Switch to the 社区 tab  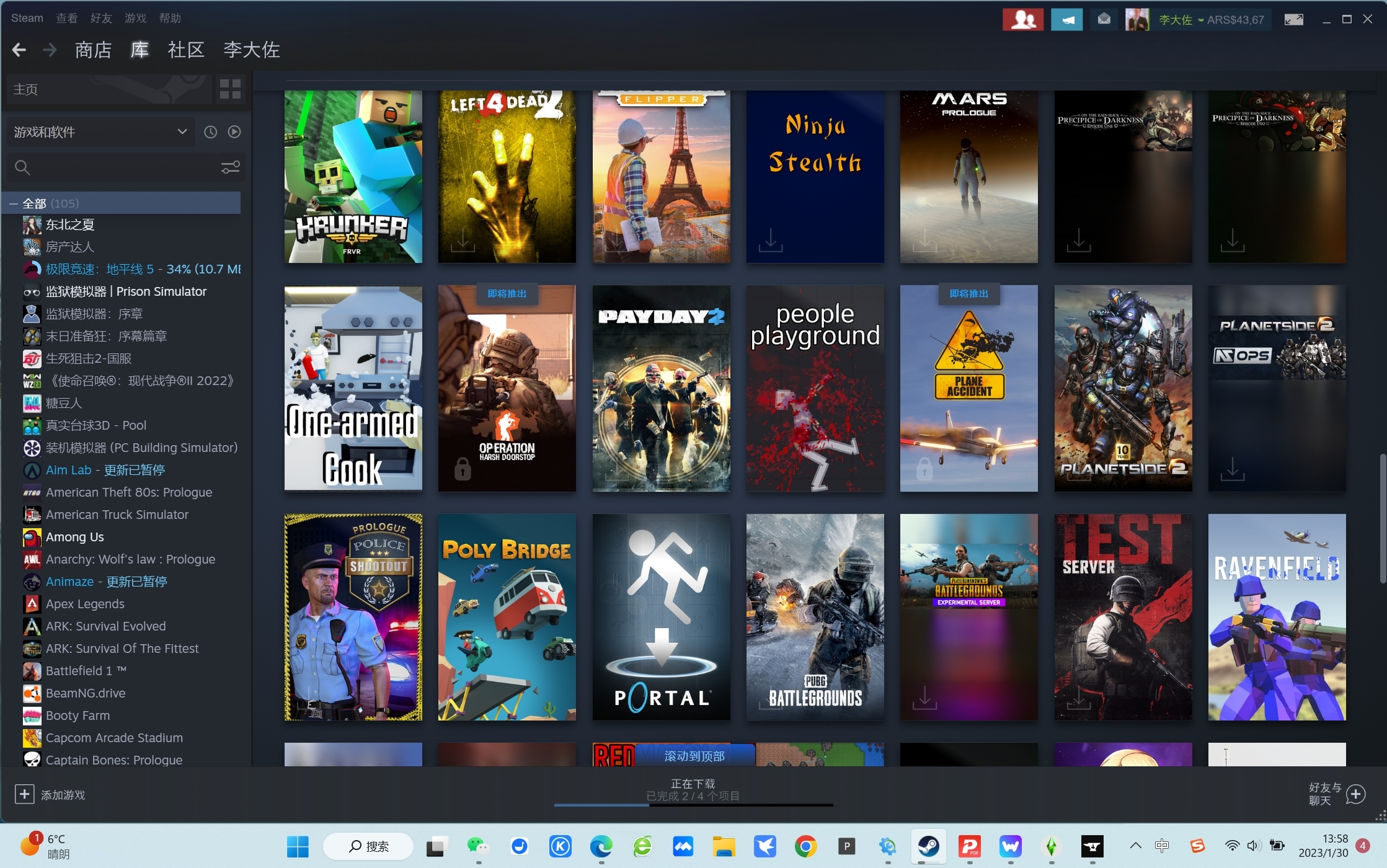186,50
